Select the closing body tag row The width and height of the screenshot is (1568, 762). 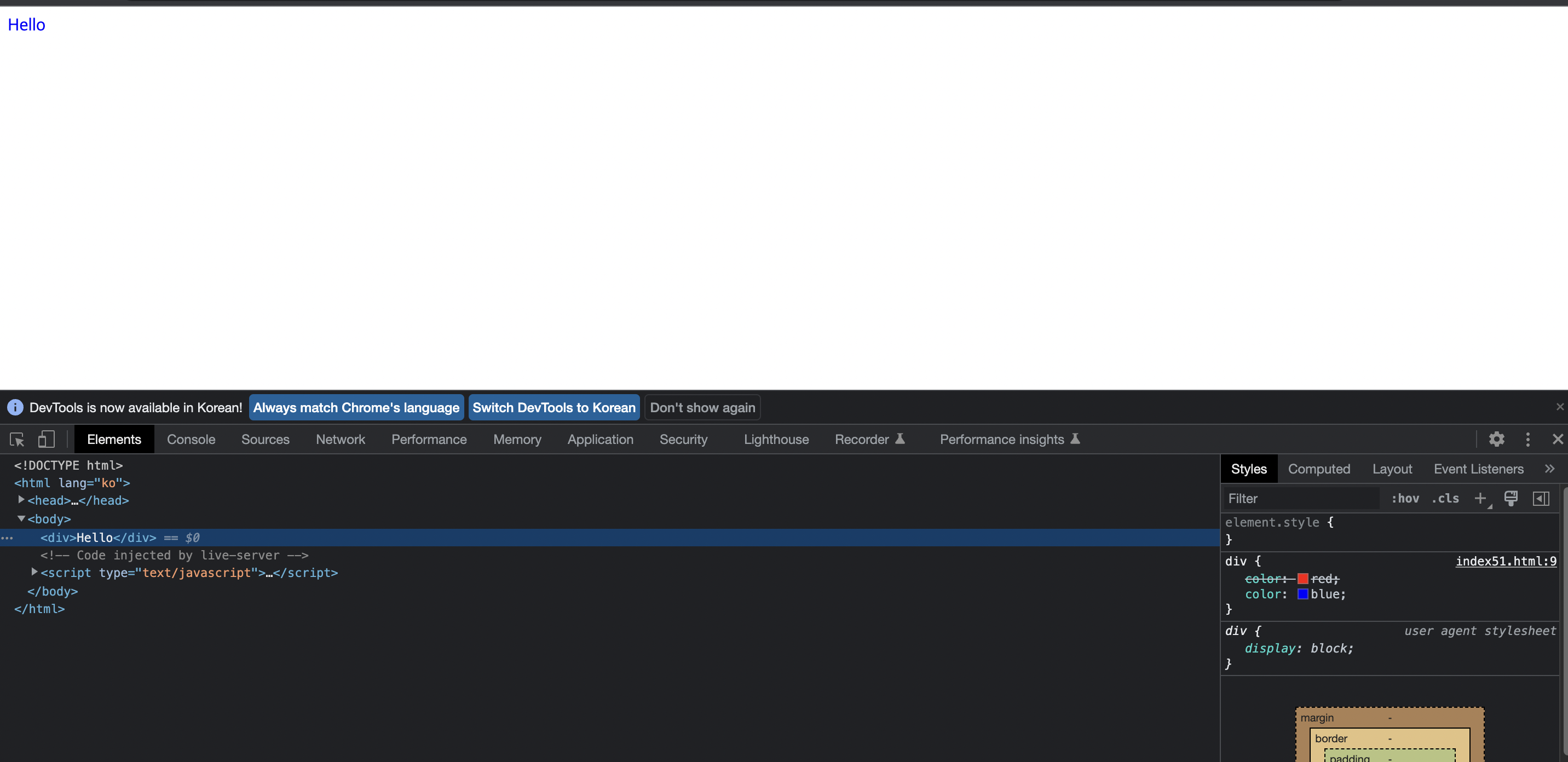pyautogui.click(x=610, y=591)
